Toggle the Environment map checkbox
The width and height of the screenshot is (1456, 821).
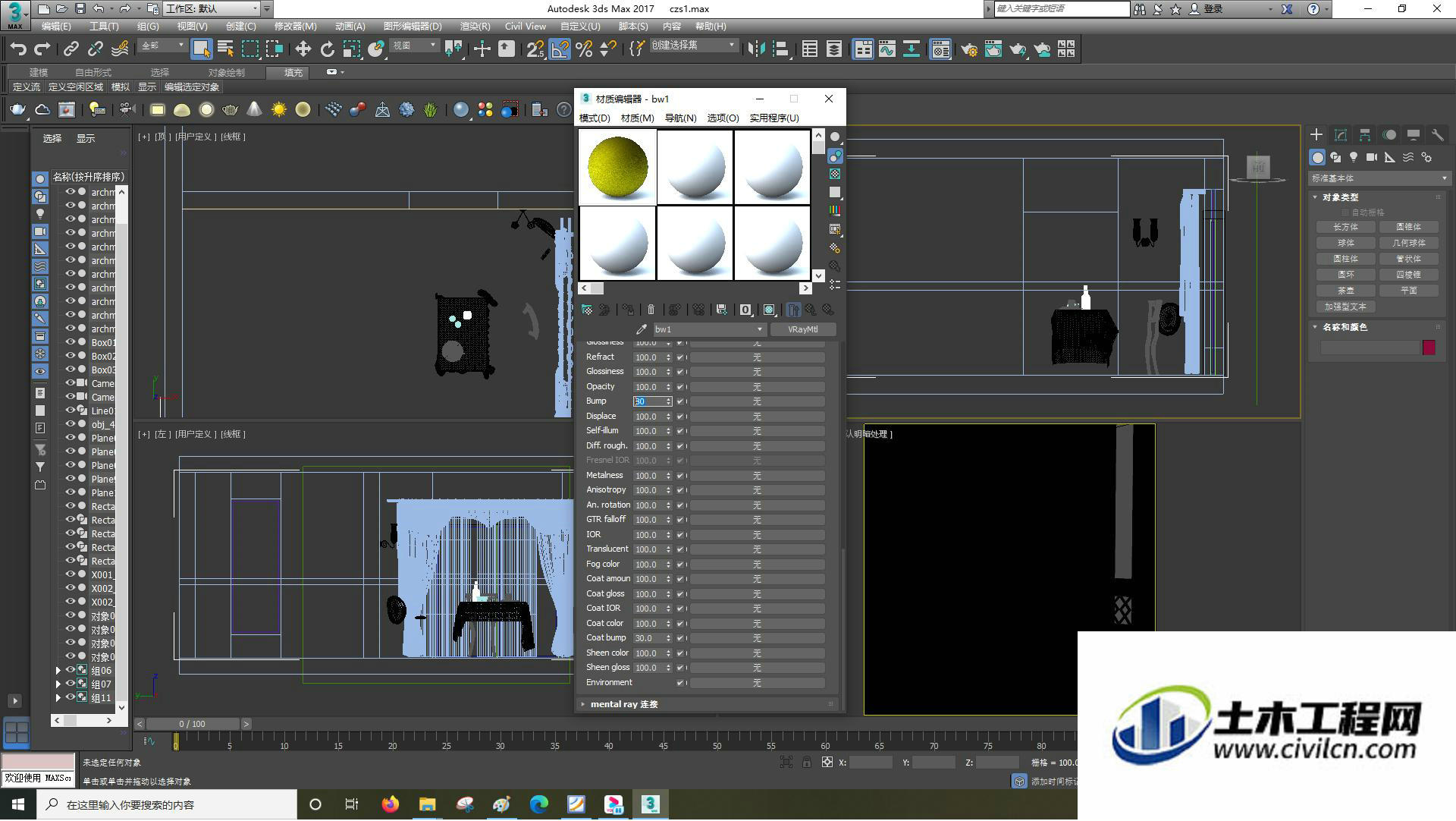tap(680, 683)
